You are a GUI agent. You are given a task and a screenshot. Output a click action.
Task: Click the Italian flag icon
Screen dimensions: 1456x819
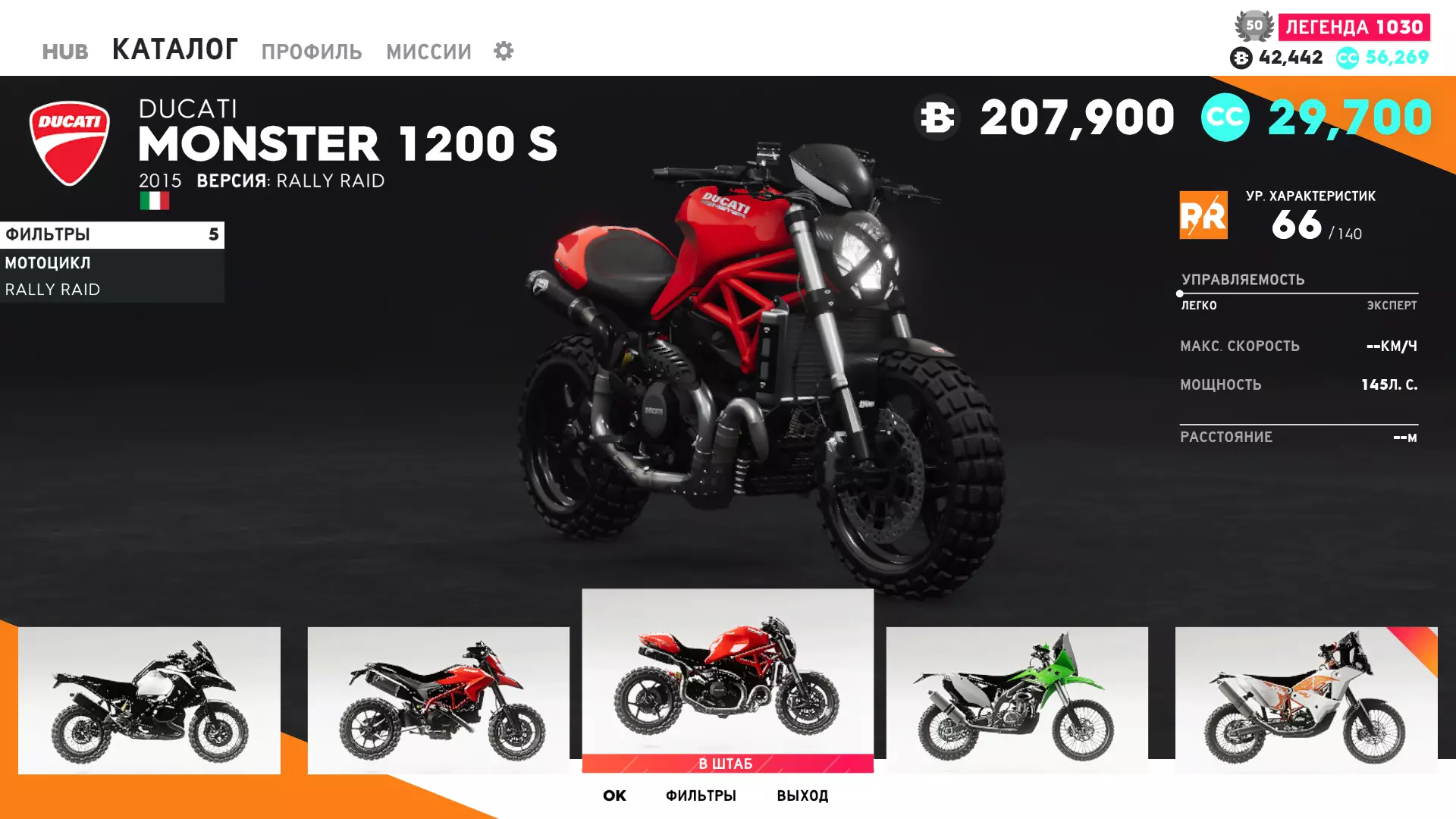coord(155,201)
